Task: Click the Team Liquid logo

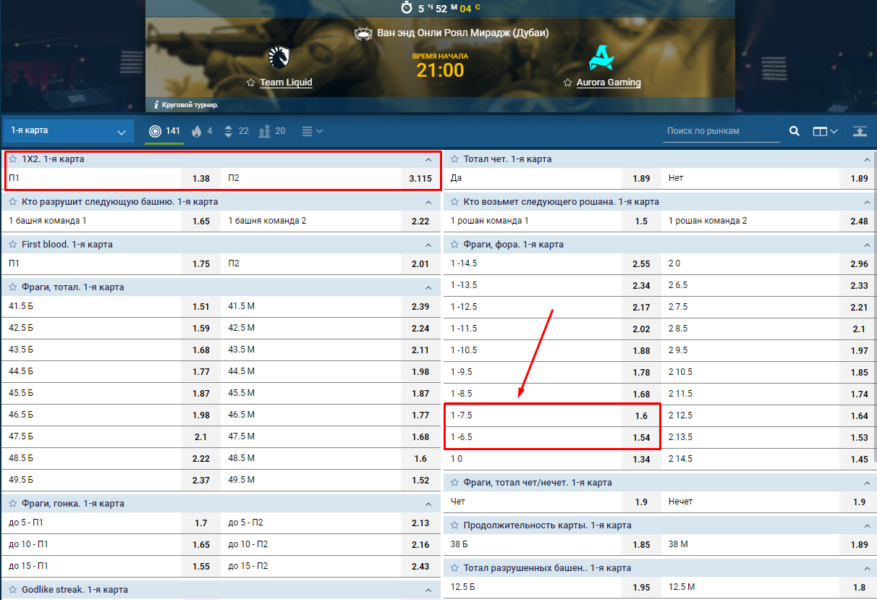Action: coord(280,57)
